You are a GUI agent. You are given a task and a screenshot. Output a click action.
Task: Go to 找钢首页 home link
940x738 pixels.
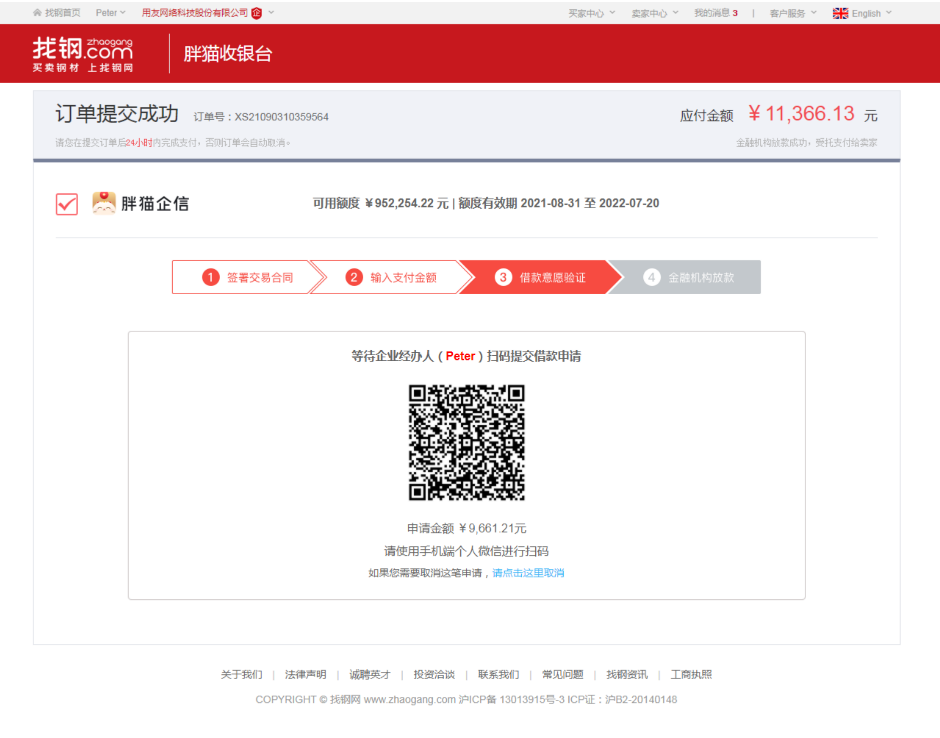click(62, 13)
